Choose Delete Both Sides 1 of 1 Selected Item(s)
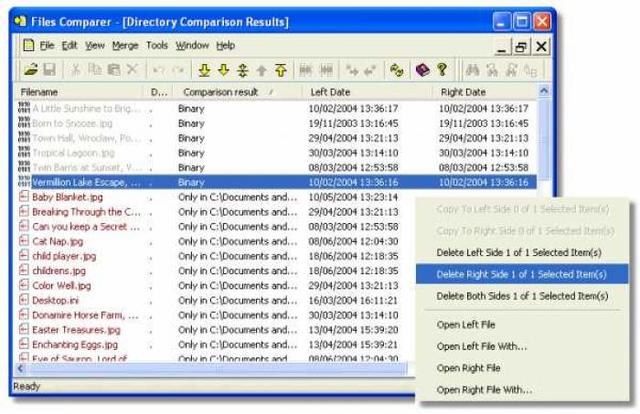This screenshot has width=640, height=414. 522,296
